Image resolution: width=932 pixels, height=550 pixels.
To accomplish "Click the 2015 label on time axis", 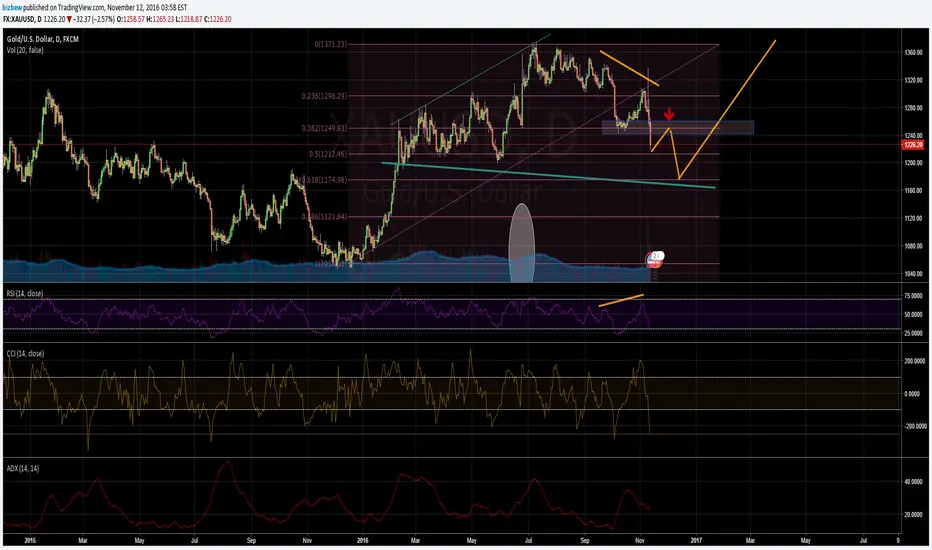I will [30, 540].
